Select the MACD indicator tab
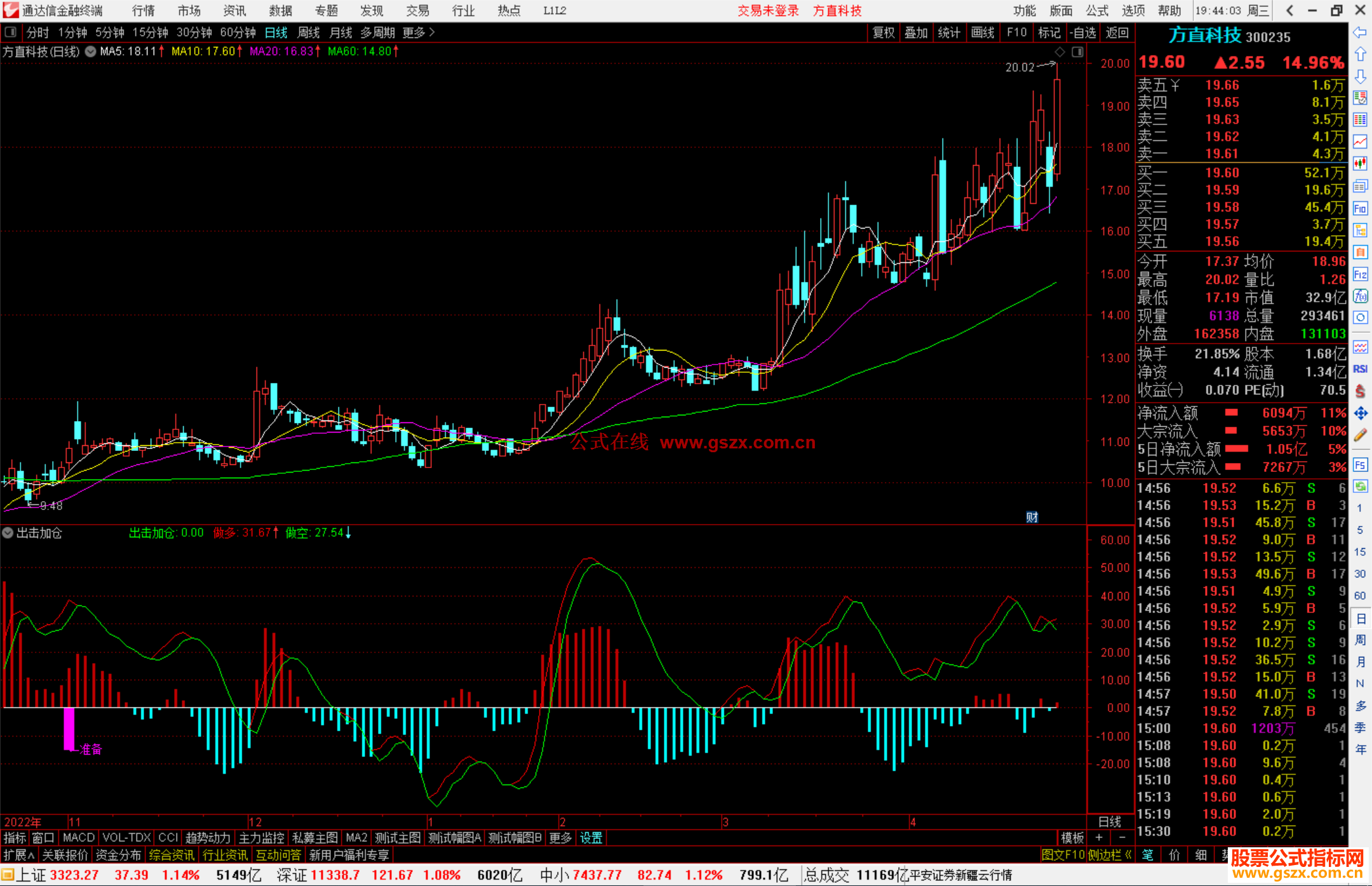The height and width of the screenshot is (886, 1372). (79, 838)
